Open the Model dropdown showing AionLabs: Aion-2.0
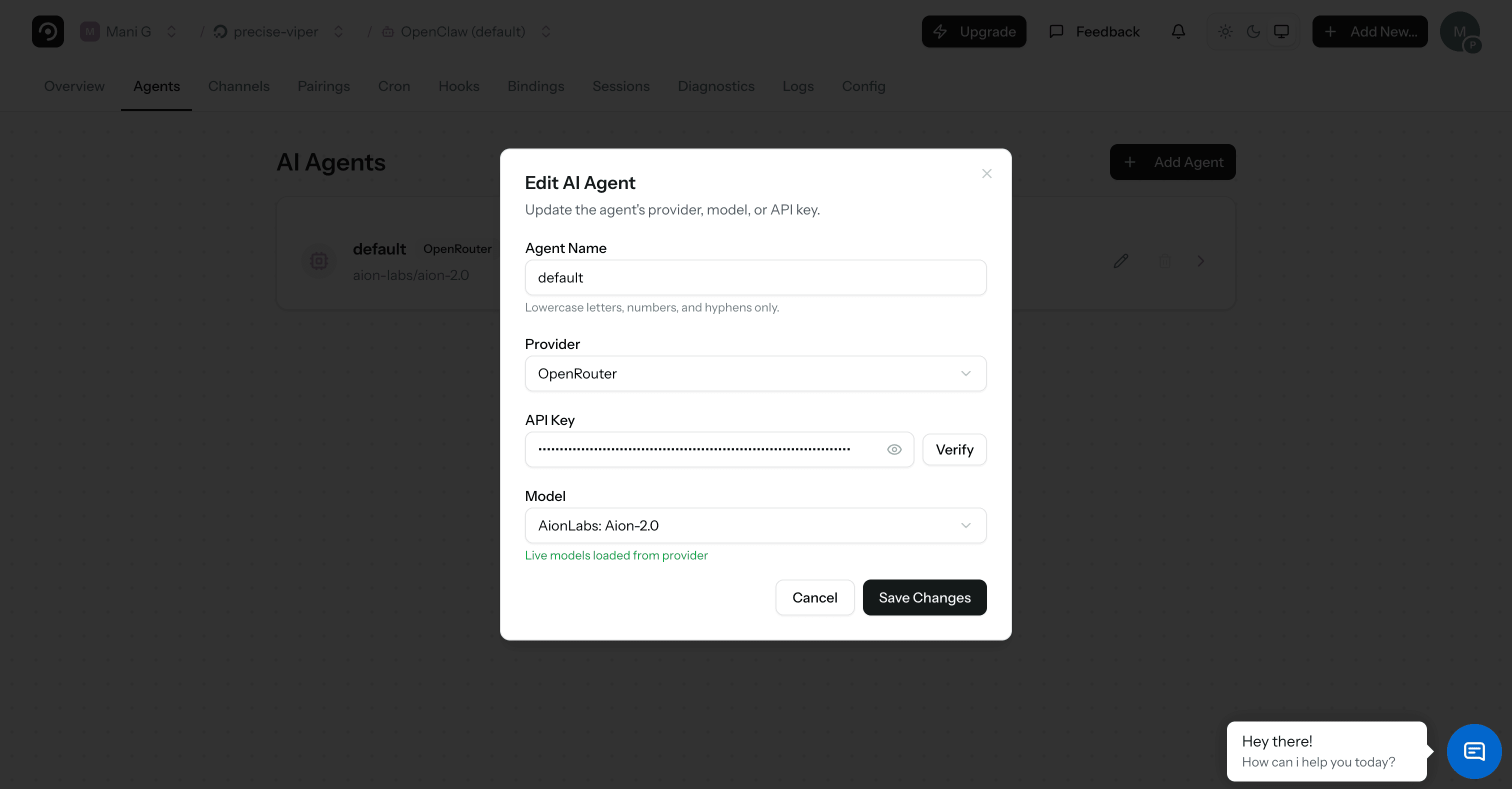The width and height of the screenshot is (1512, 789). (755, 525)
